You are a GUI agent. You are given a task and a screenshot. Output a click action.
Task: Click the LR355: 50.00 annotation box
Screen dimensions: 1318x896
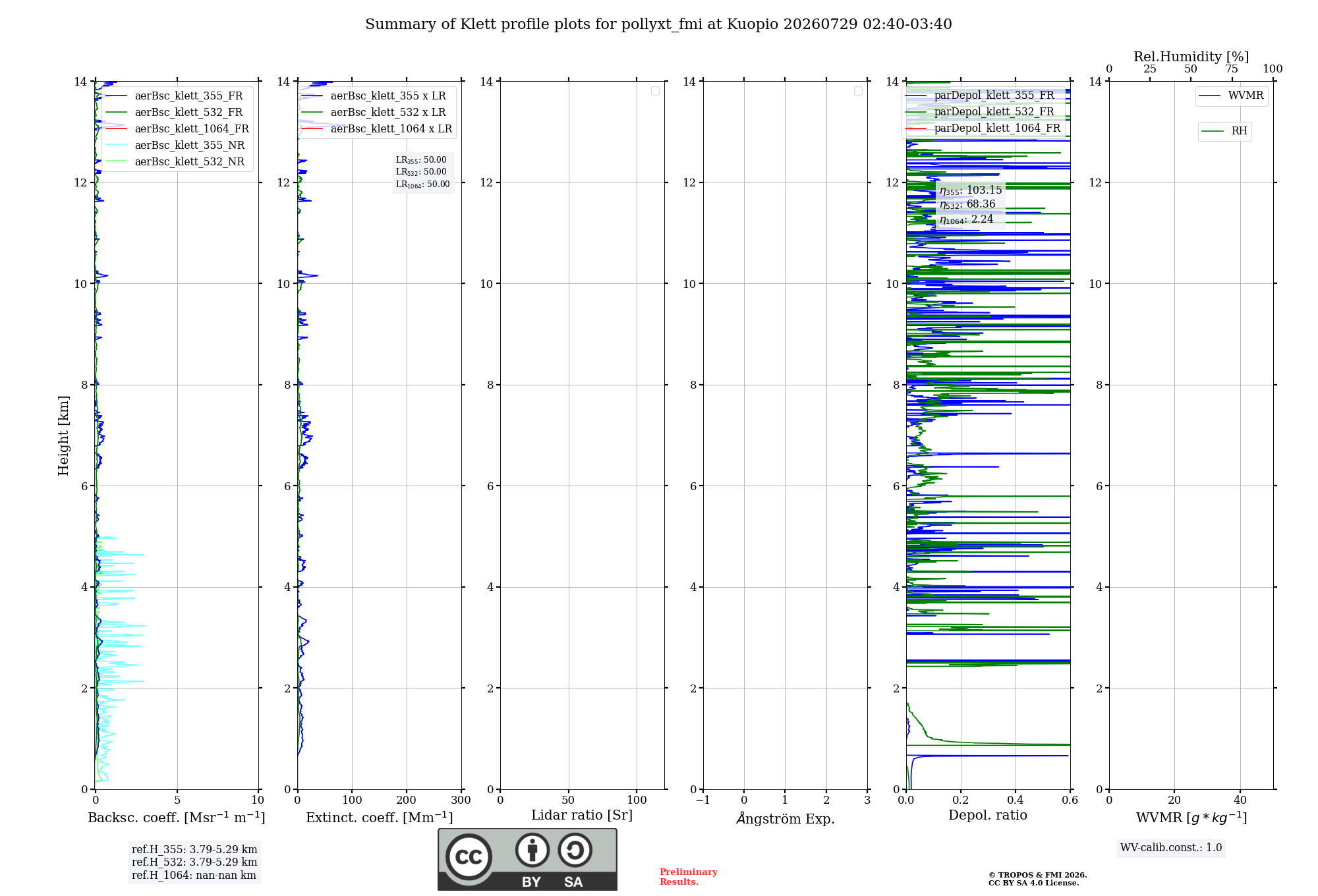tap(423, 172)
